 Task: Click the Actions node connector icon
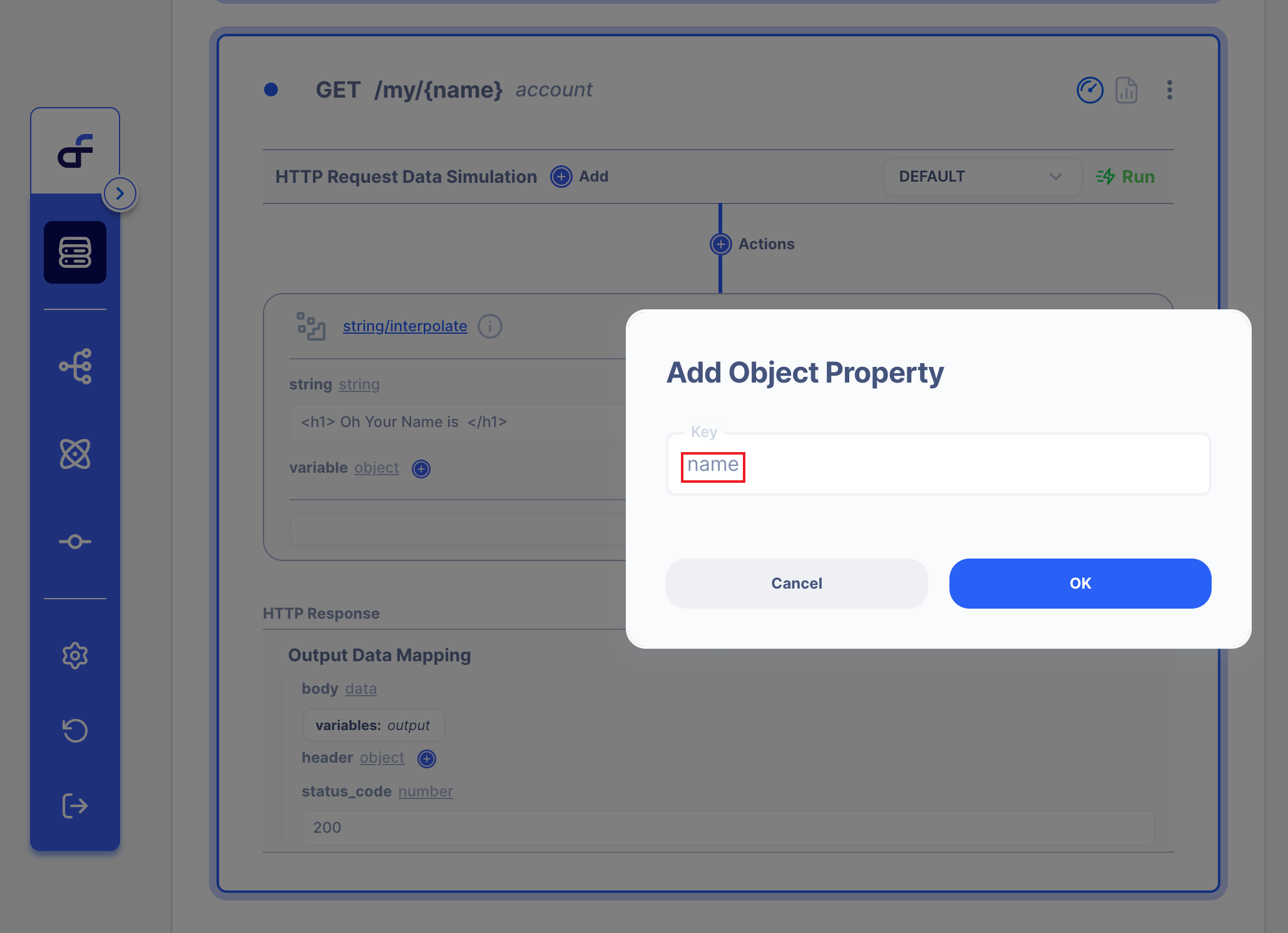[719, 244]
